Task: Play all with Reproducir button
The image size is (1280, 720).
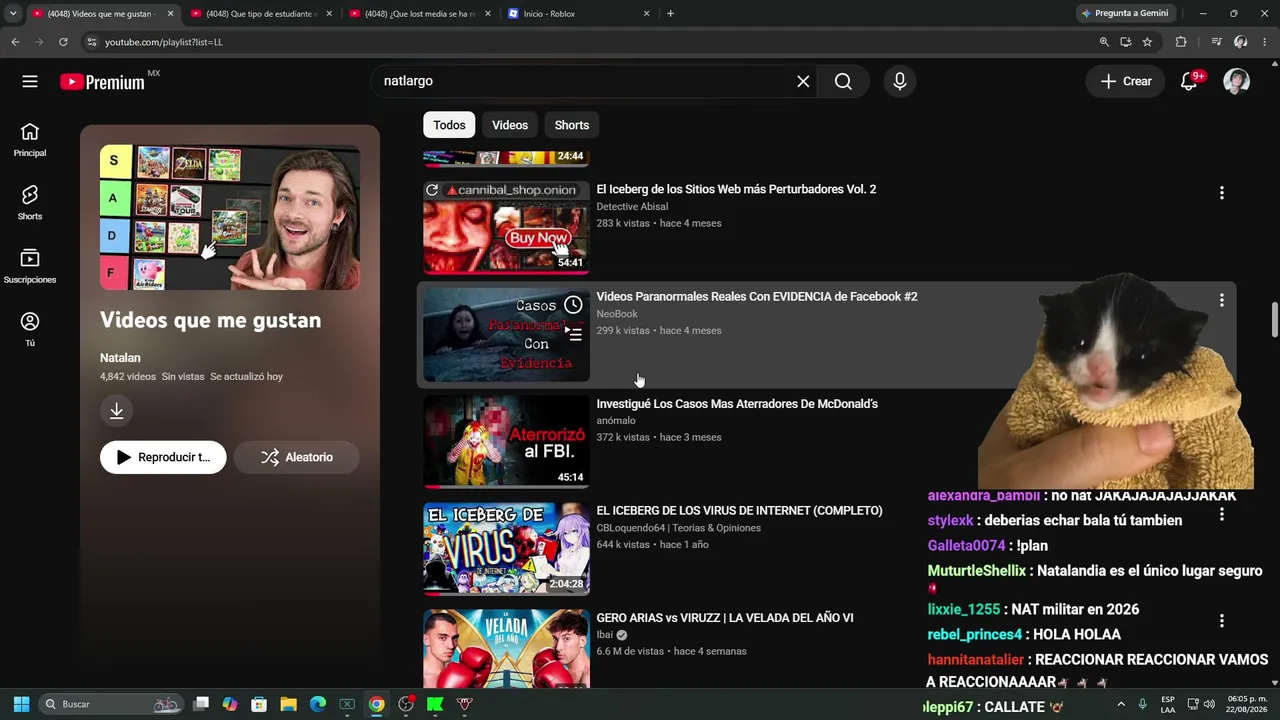Action: click(x=163, y=457)
